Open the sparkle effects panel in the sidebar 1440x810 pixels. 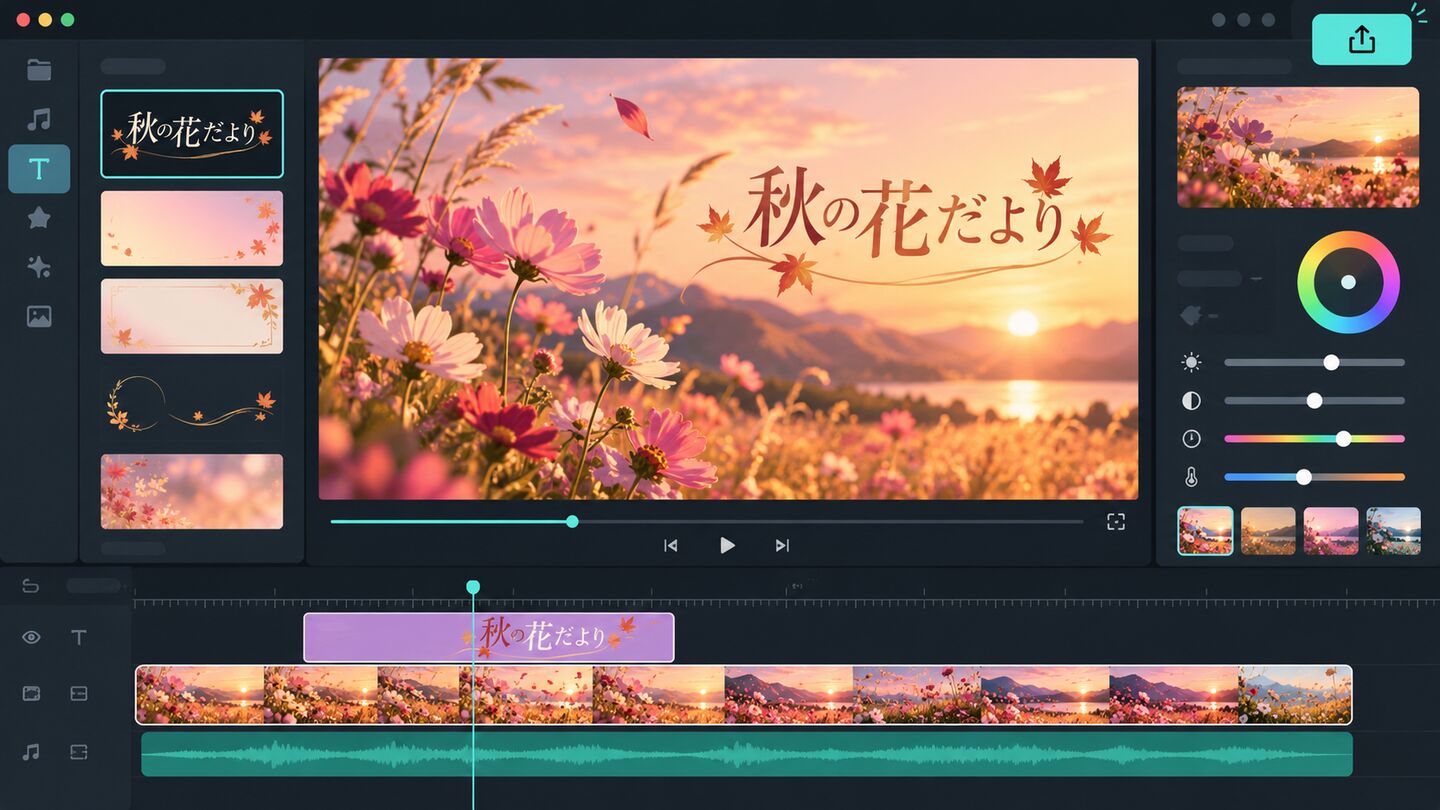(x=39, y=267)
